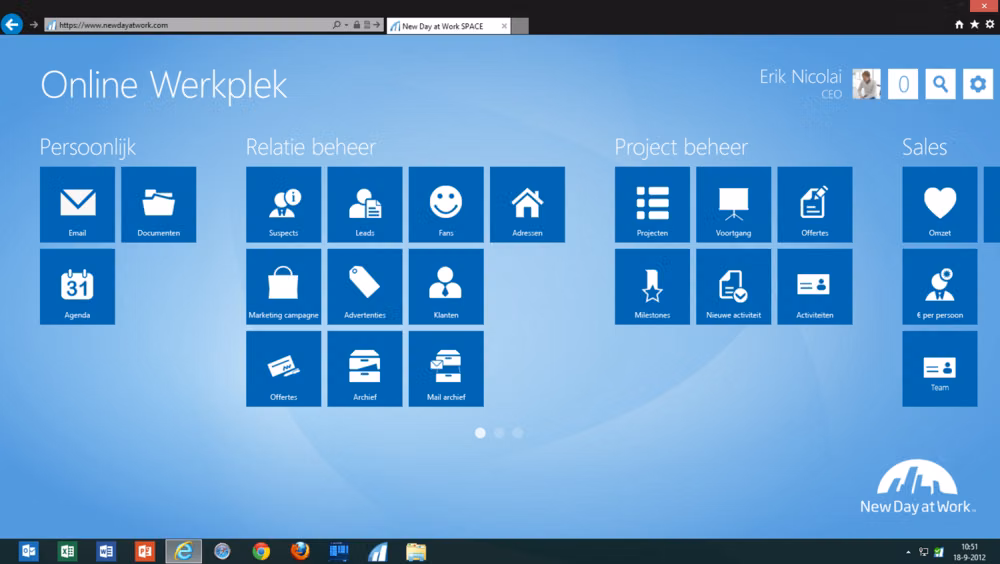
Task: Click the New Day at Work logo
Action: pyautogui.click(x=917, y=487)
